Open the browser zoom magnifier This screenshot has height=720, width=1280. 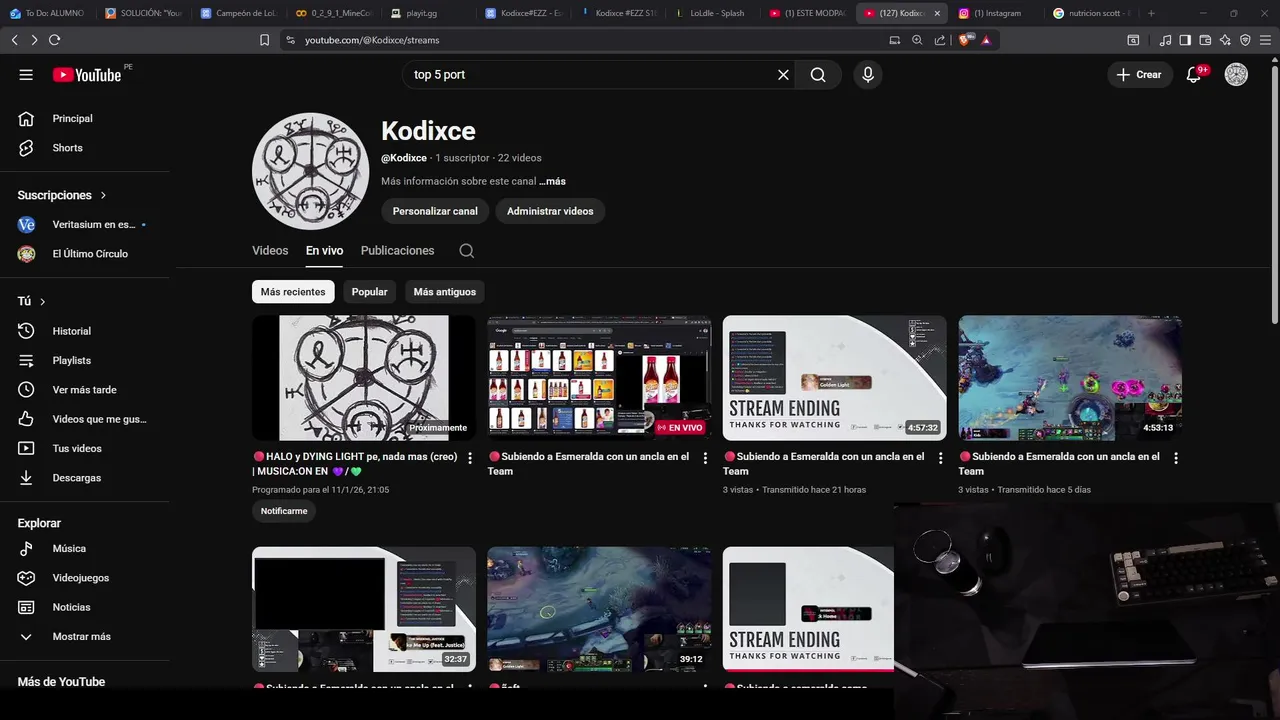(x=917, y=40)
